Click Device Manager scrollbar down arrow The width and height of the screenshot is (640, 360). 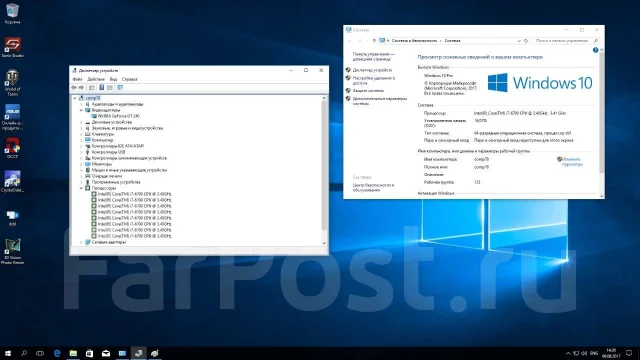324,243
